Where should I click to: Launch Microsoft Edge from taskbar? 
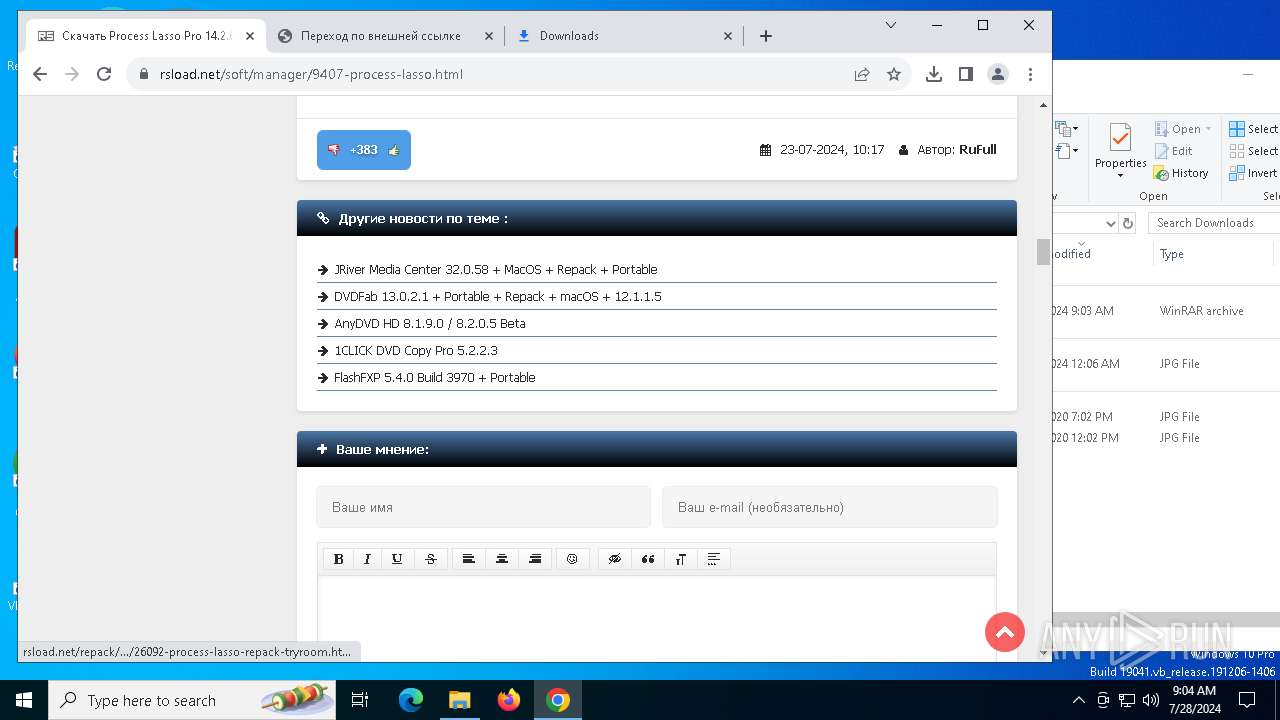click(411, 700)
